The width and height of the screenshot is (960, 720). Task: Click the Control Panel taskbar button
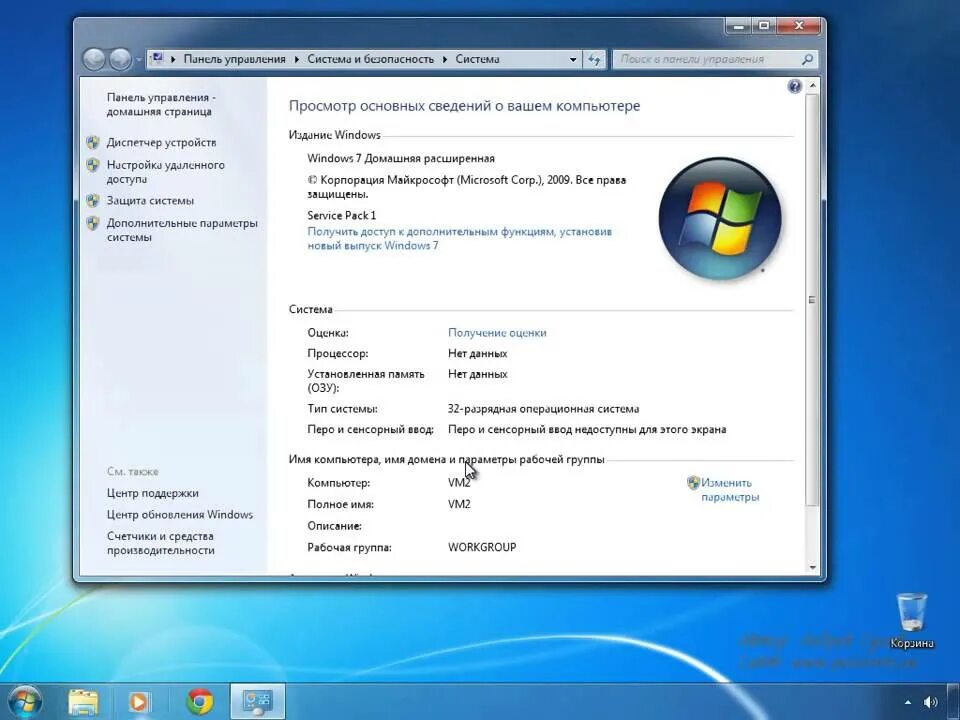coord(258,702)
